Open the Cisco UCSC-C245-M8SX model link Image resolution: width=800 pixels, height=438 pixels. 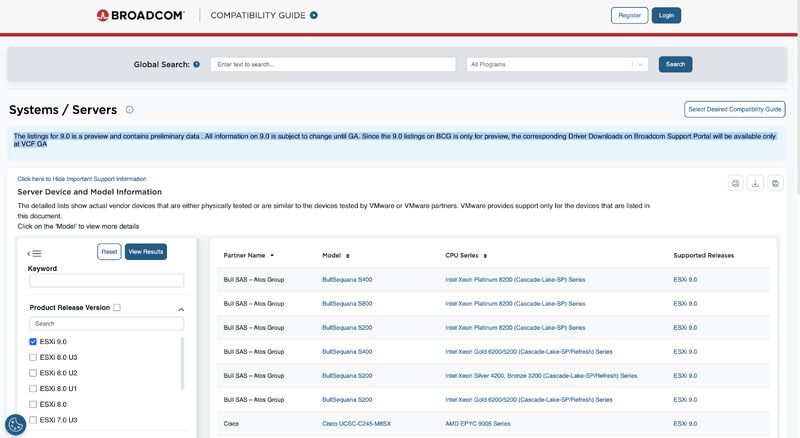coord(356,424)
